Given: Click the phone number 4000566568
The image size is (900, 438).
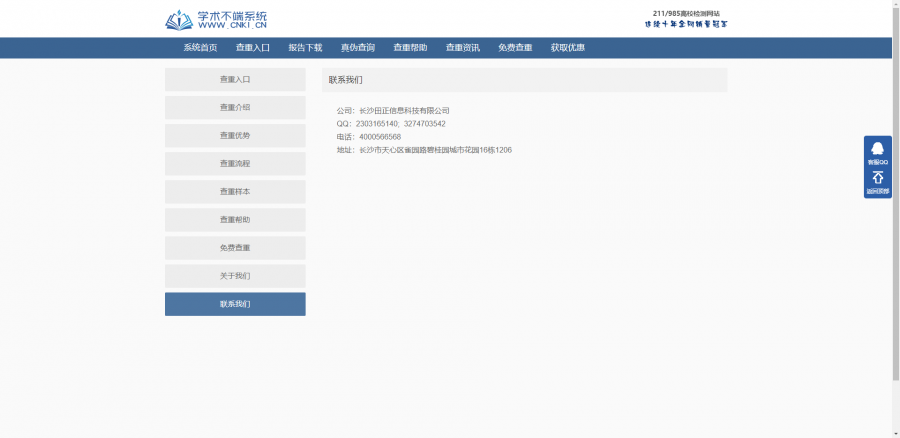Looking at the screenshot, I should pos(380,137).
